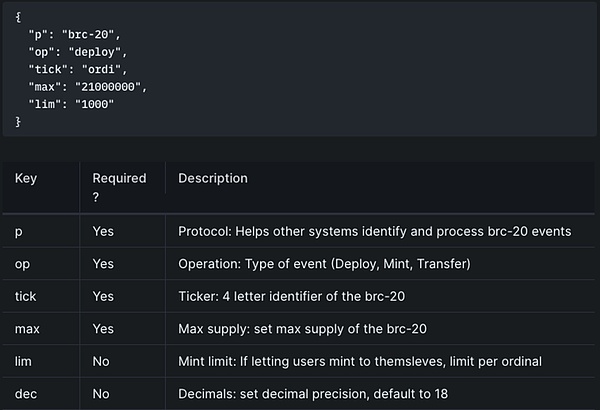Select the "lim" key cell in table

tap(25, 361)
